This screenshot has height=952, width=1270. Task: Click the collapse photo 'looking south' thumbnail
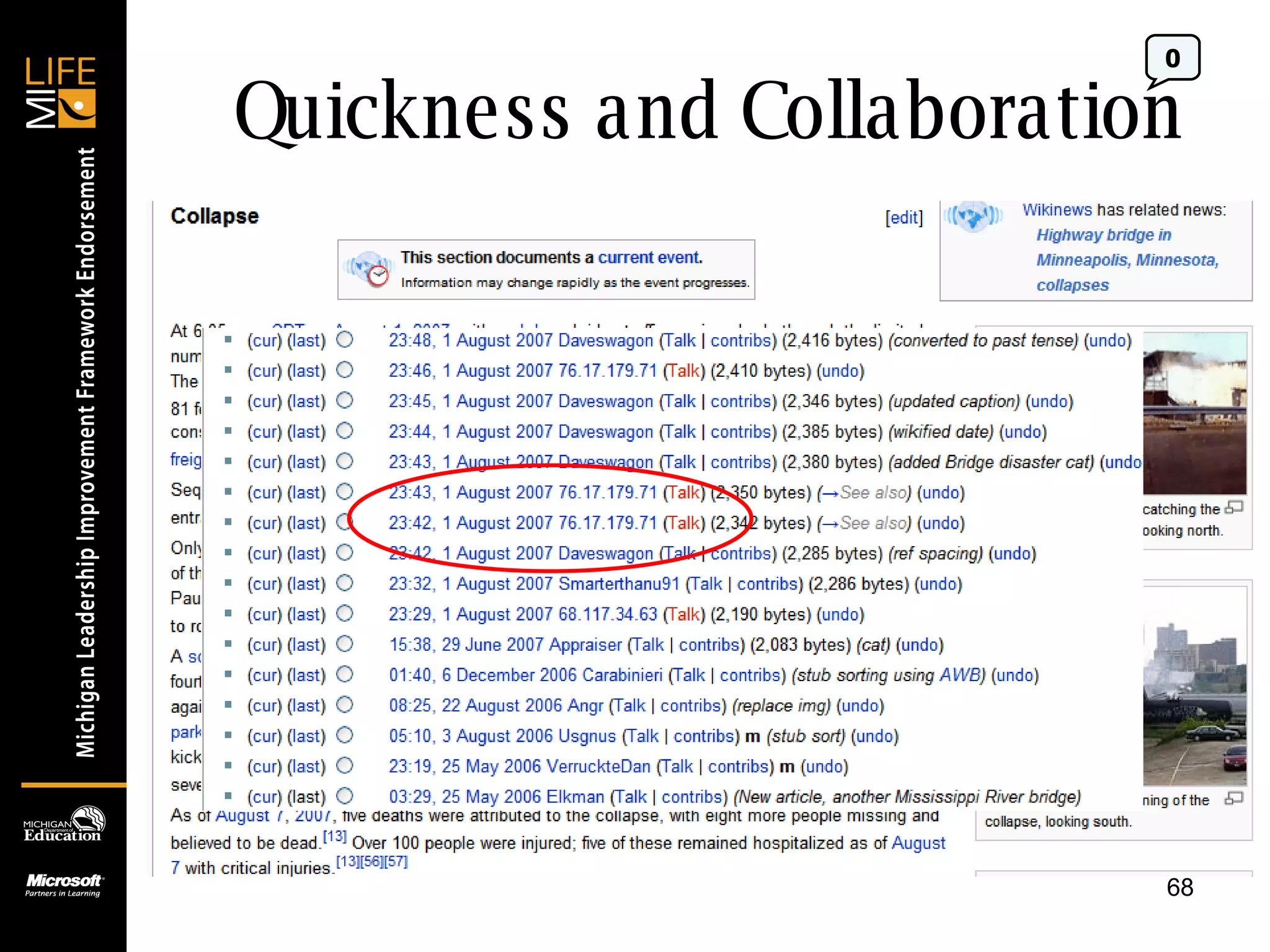[1194, 685]
